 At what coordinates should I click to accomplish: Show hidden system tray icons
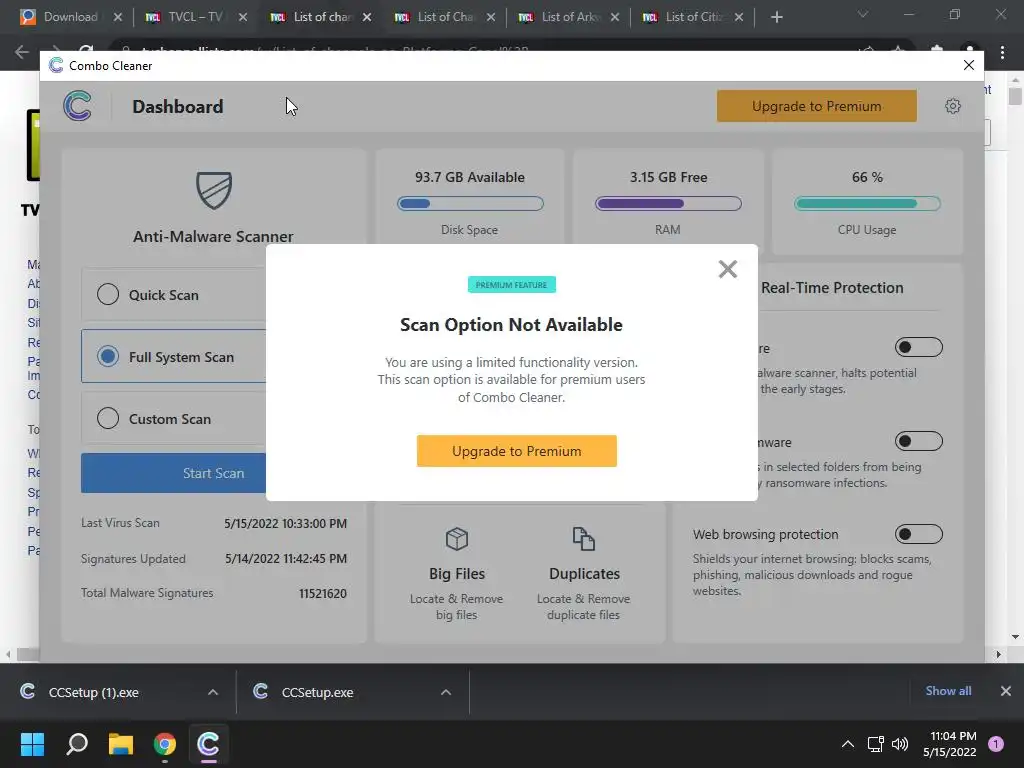click(x=848, y=744)
